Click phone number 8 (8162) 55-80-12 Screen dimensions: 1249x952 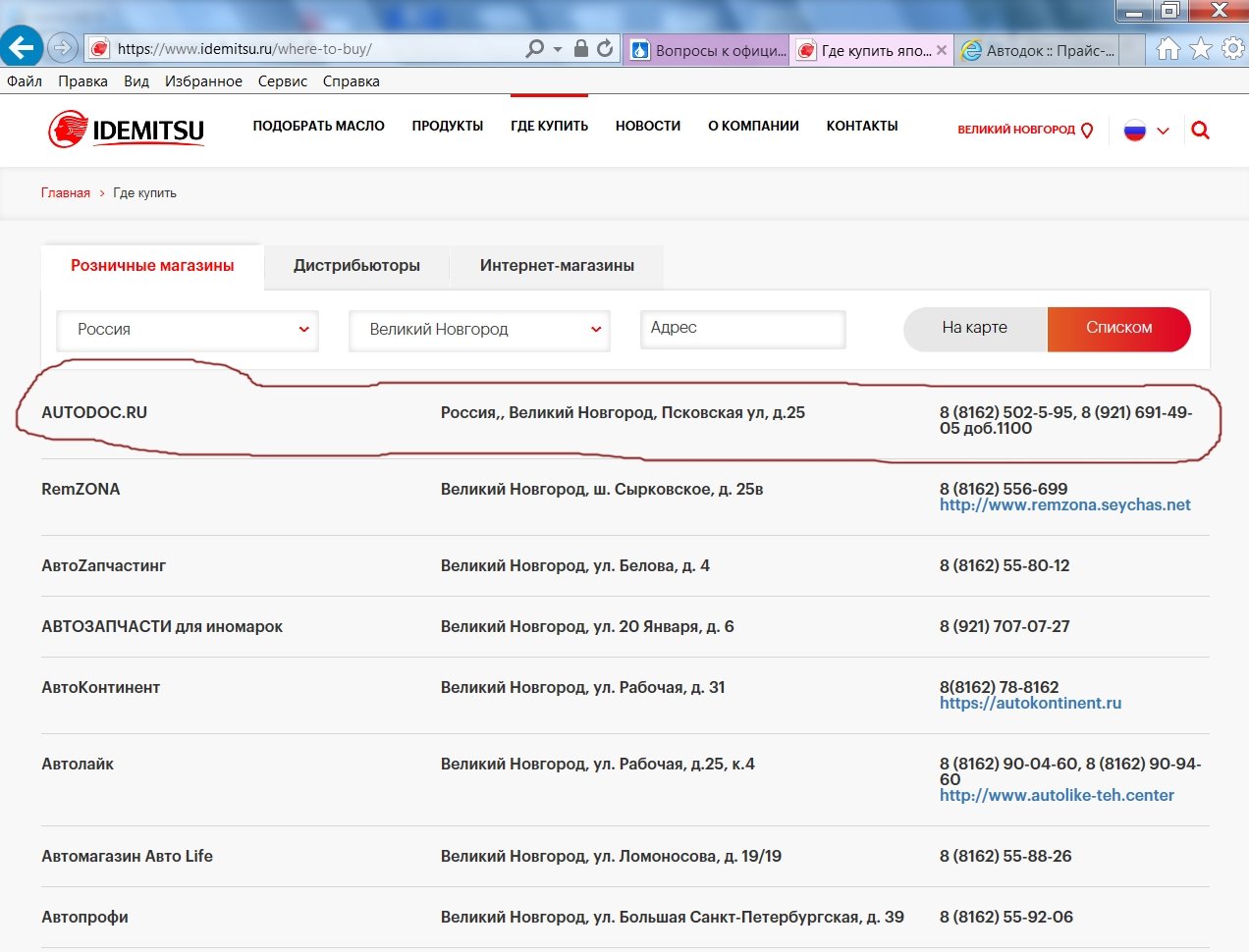pyautogui.click(x=1005, y=565)
